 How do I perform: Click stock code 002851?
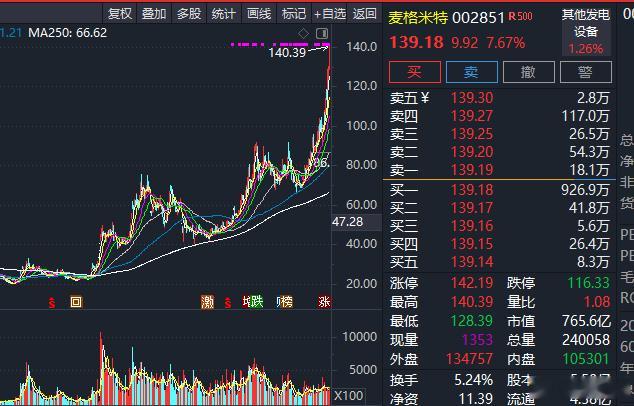[x=478, y=17]
